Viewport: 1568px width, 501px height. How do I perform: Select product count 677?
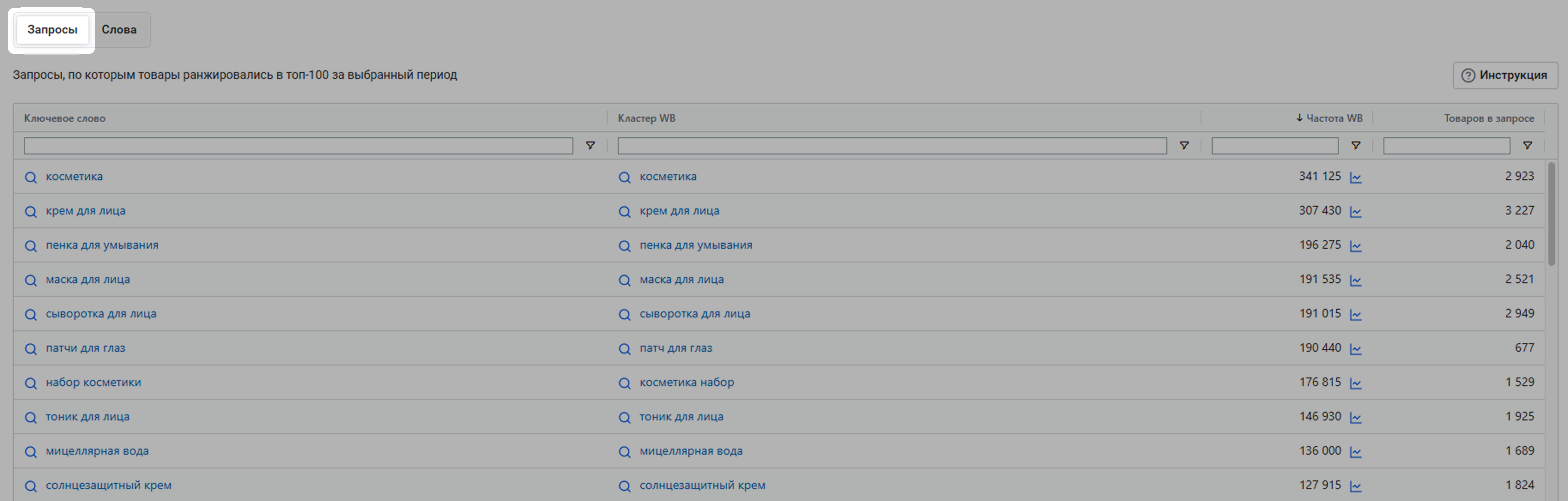tap(1524, 347)
